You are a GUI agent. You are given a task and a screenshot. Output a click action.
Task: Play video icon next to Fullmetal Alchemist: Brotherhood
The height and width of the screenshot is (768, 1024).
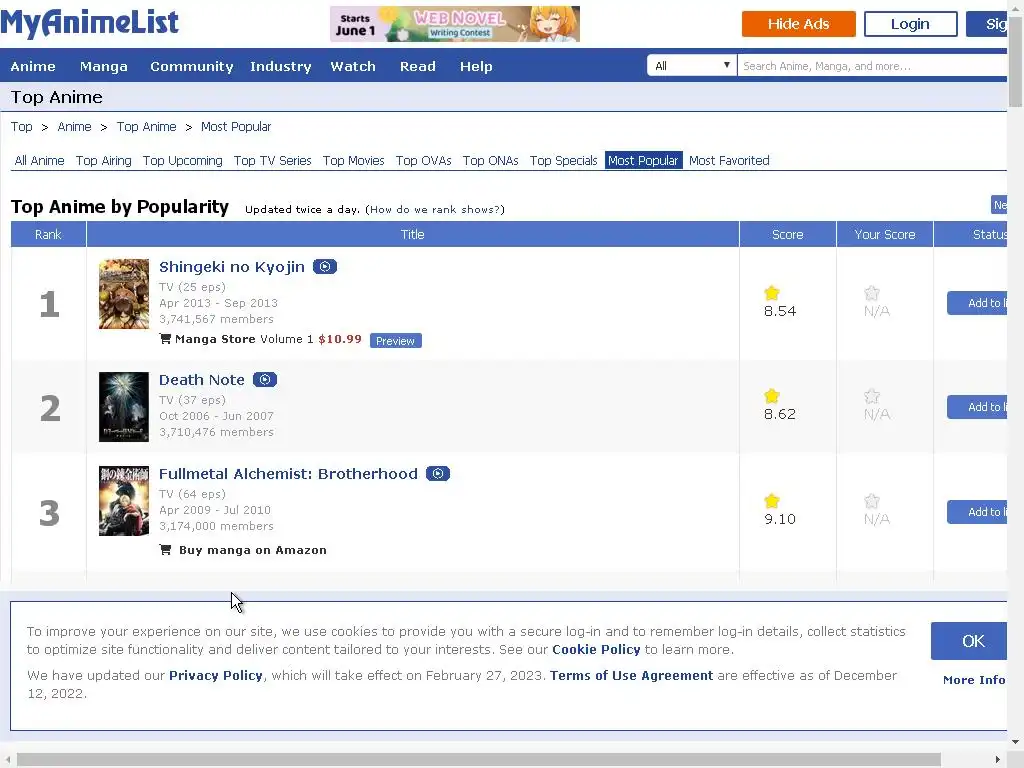click(x=438, y=473)
